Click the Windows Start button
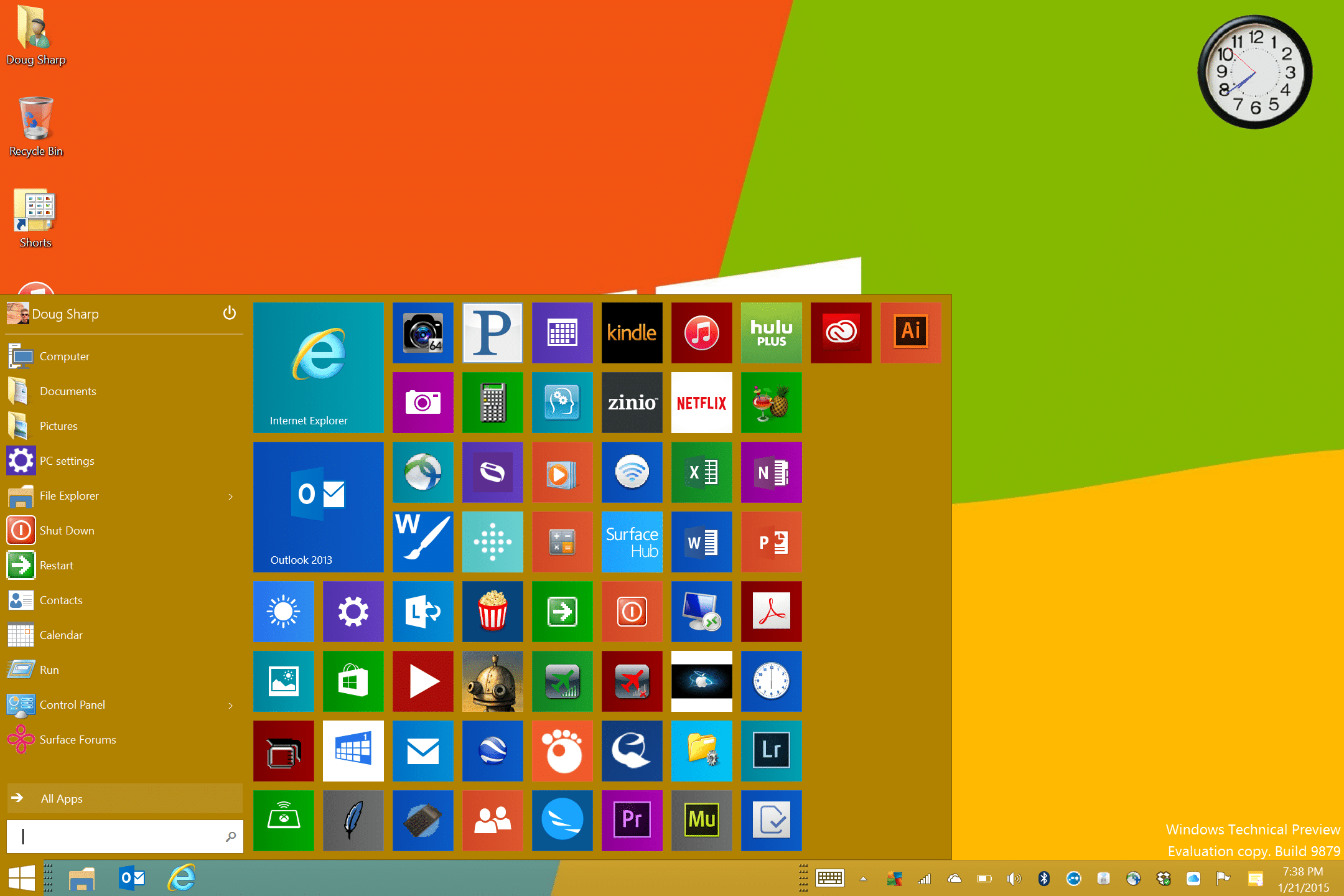The height and width of the screenshot is (896, 1344). tap(22, 879)
